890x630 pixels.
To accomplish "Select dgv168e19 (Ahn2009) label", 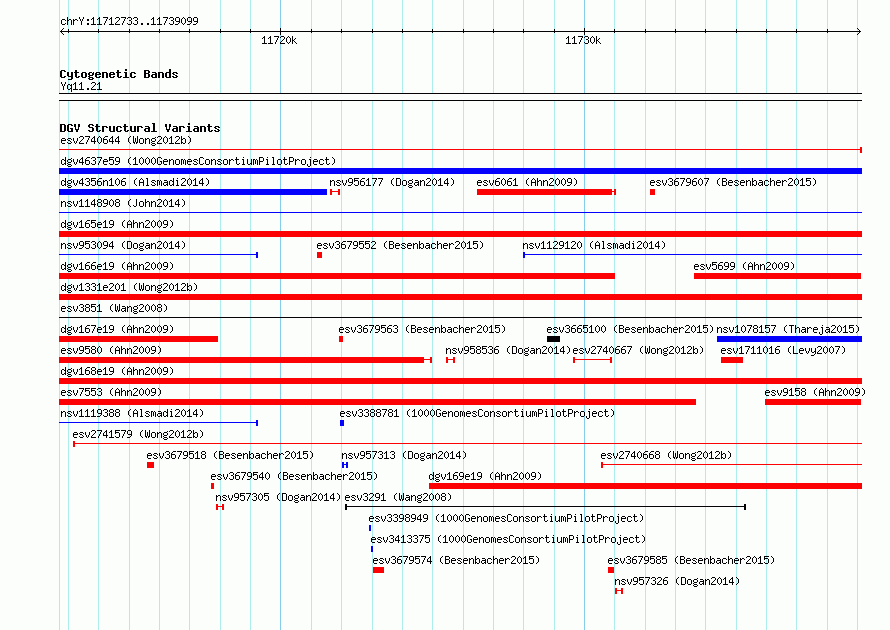I will click(117, 371).
